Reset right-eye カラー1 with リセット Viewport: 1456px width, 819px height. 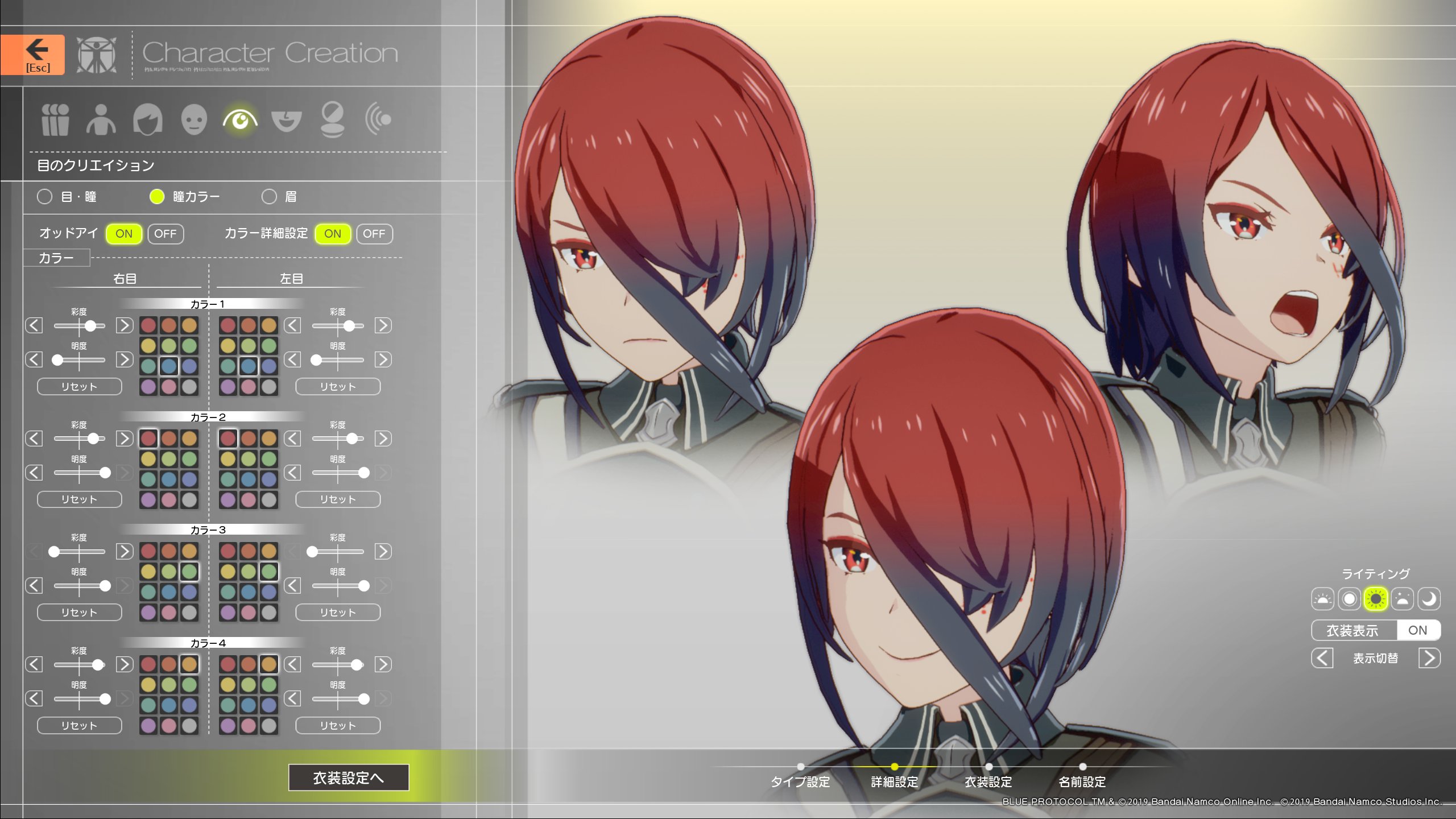tap(80, 387)
